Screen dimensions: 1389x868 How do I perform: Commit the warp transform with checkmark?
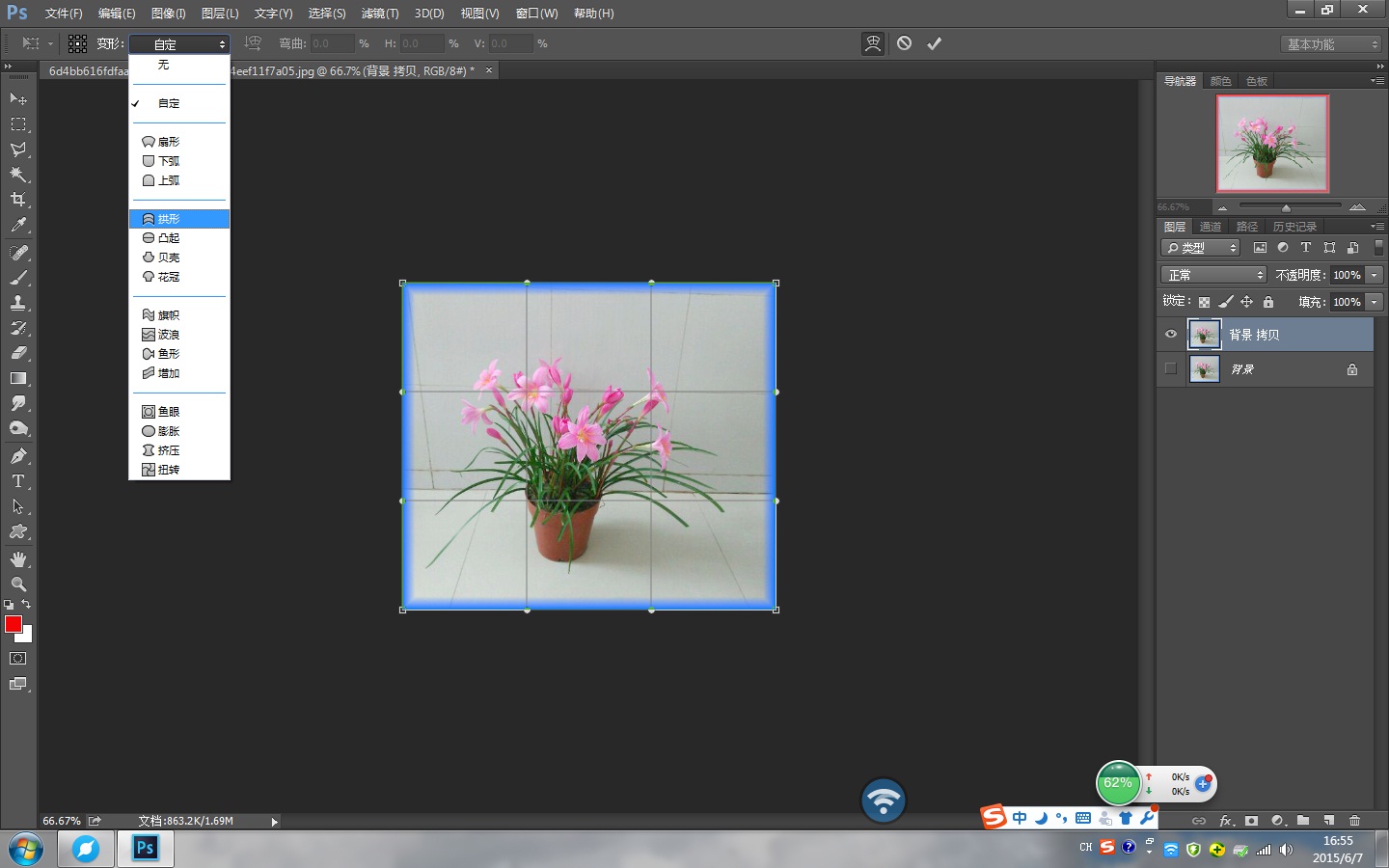point(934,43)
